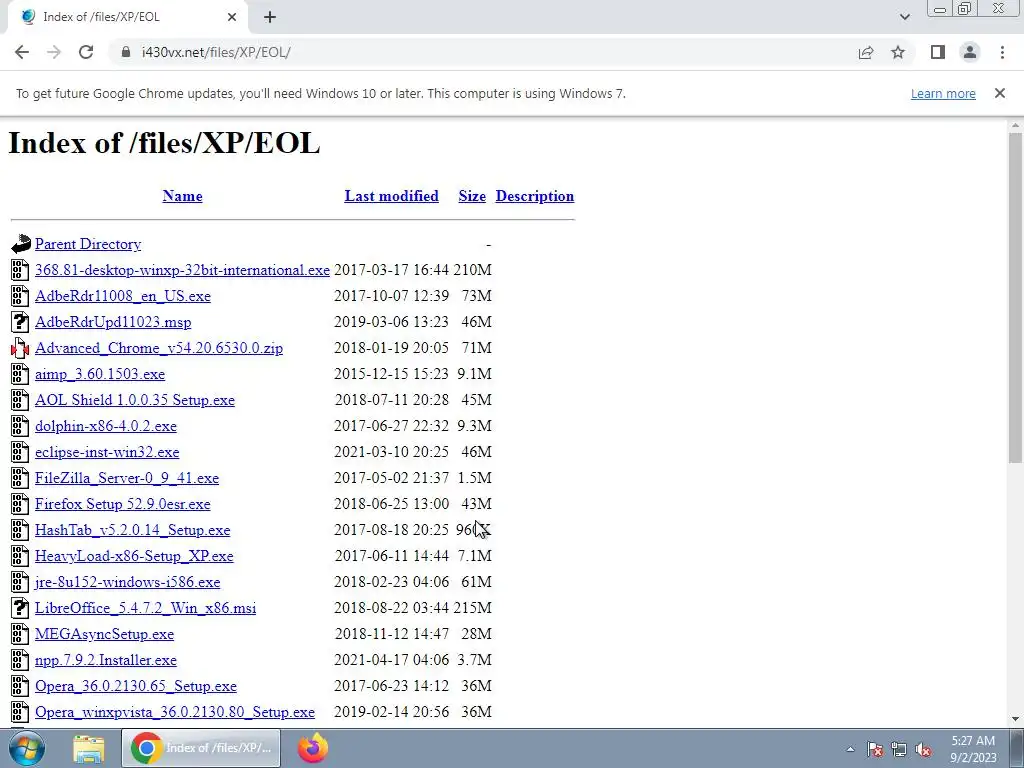Screen dimensions: 1024x768
Task: Download jre-8u152-windows-i586.exe
Action: pos(127,582)
